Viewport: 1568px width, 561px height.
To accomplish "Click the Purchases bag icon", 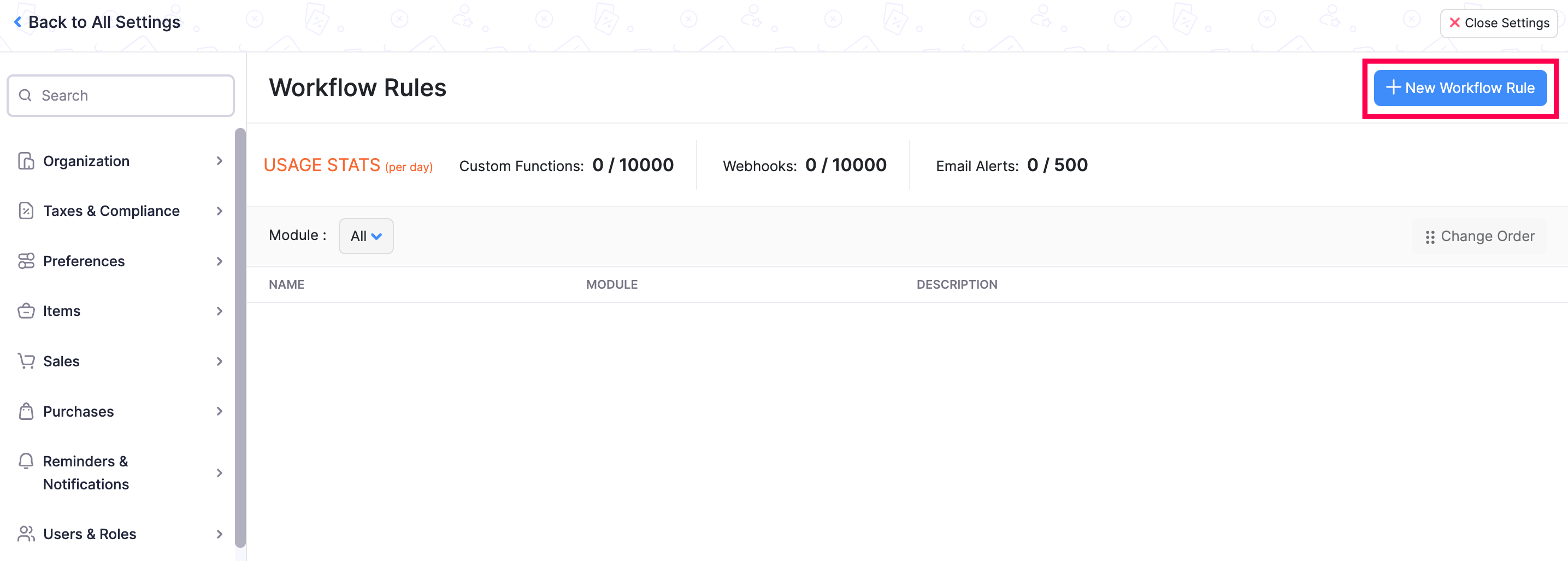I will click(26, 411).
